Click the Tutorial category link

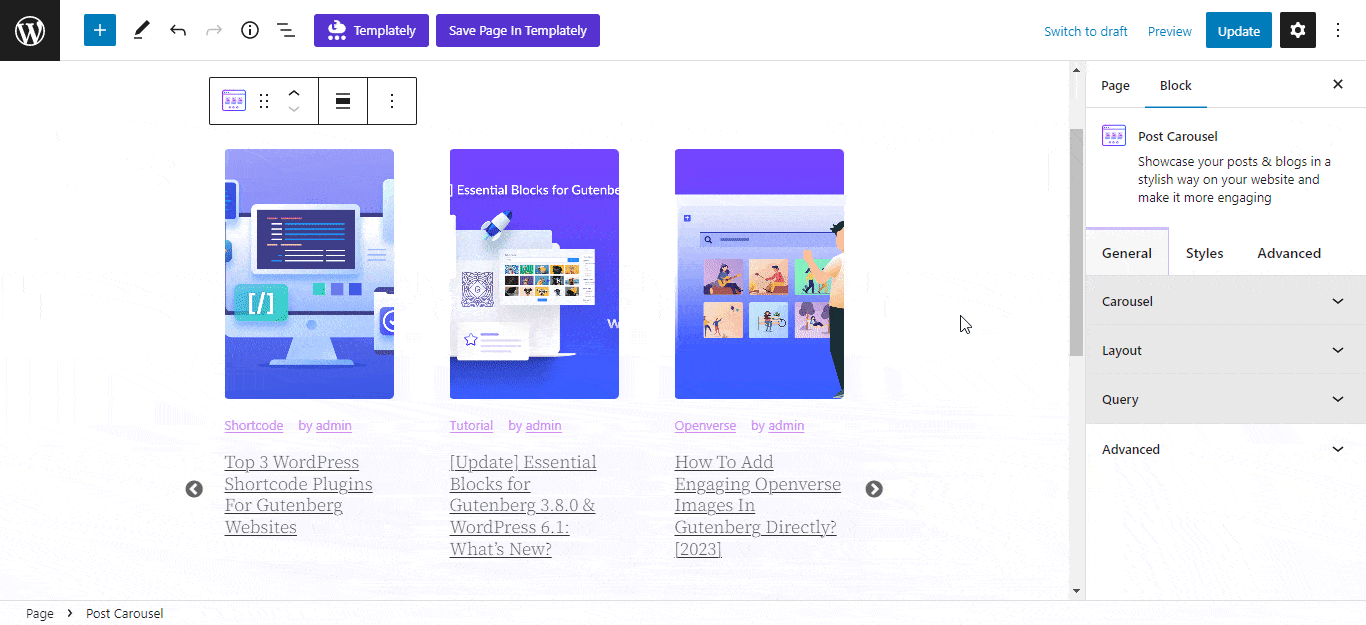click(x=471, y=425)
